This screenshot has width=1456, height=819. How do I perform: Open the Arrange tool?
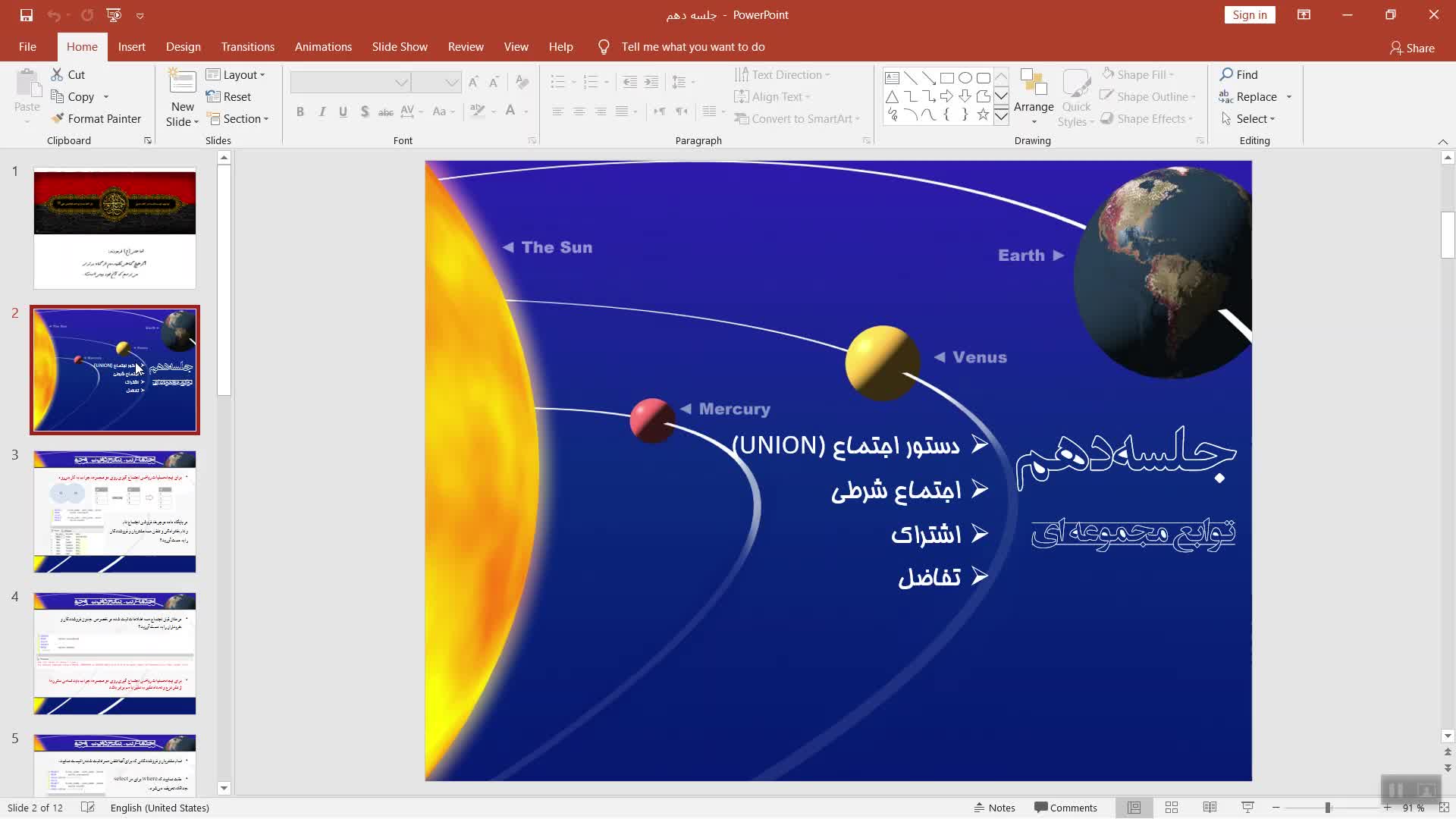(1033, 91)
